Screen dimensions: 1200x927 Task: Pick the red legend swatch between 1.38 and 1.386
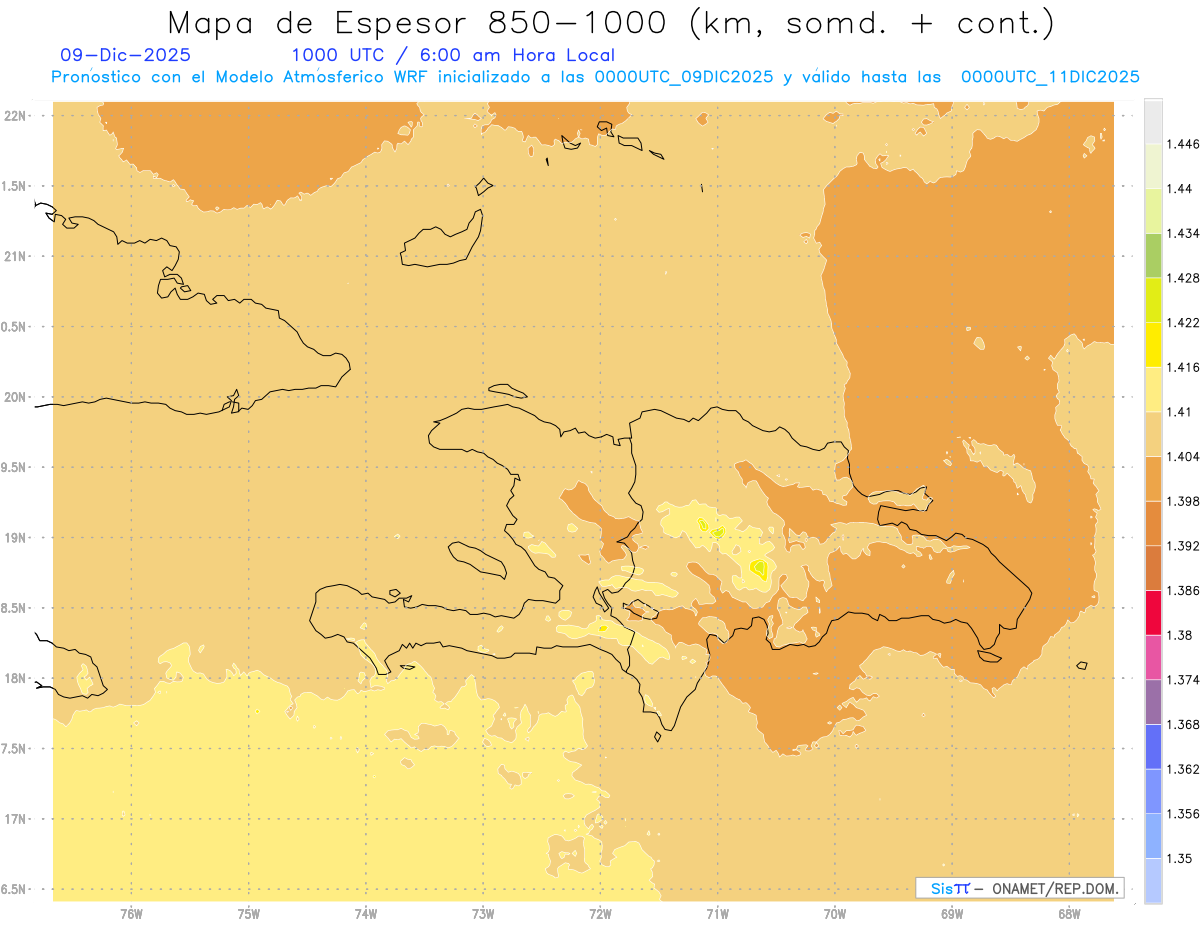point(1153,613)
